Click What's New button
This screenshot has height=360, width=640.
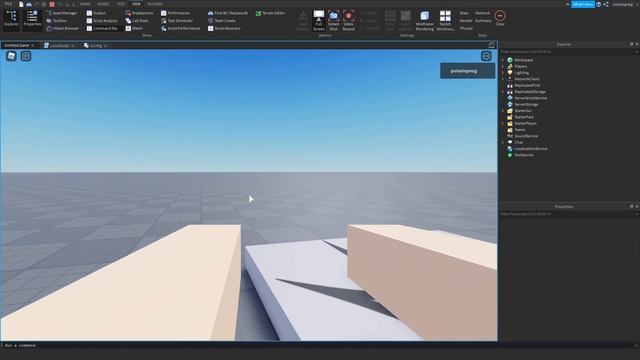tap(583, 4)
